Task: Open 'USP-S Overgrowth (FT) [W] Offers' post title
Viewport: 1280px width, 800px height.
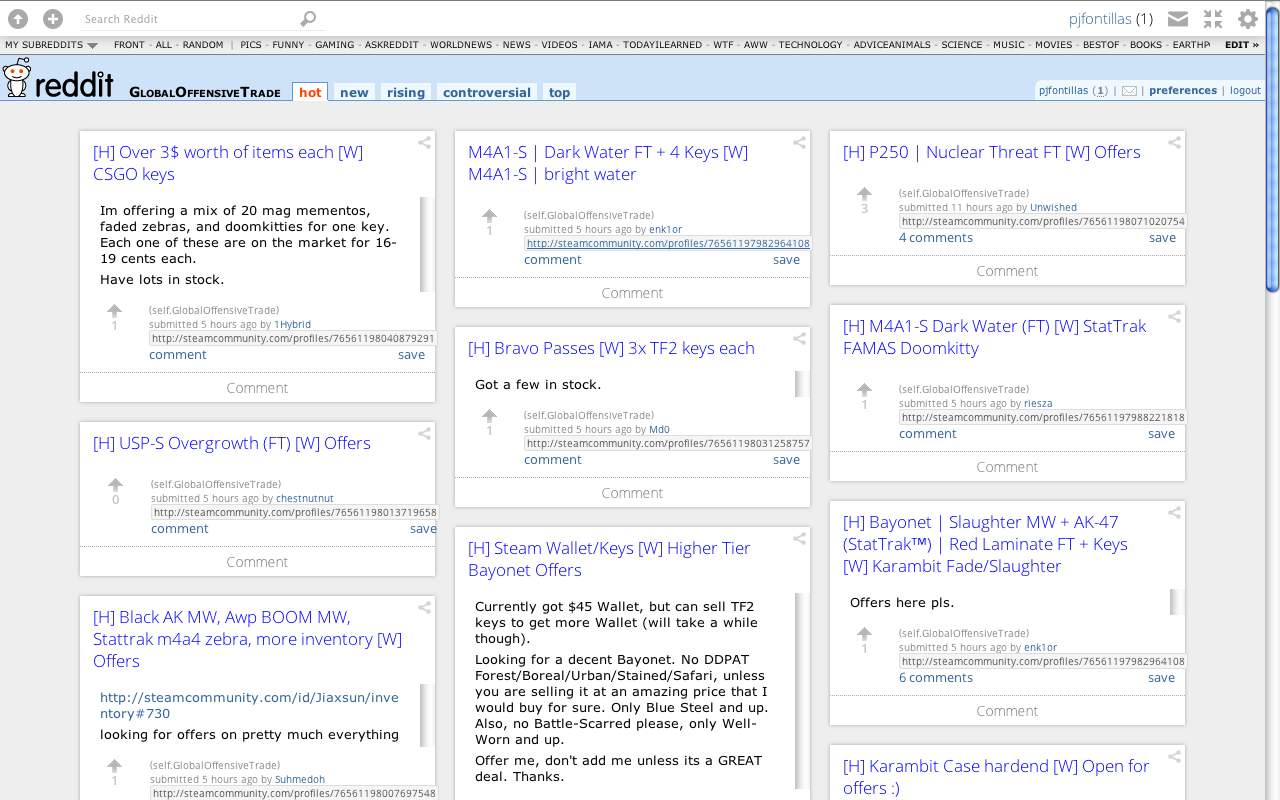Action: (232, 443)
